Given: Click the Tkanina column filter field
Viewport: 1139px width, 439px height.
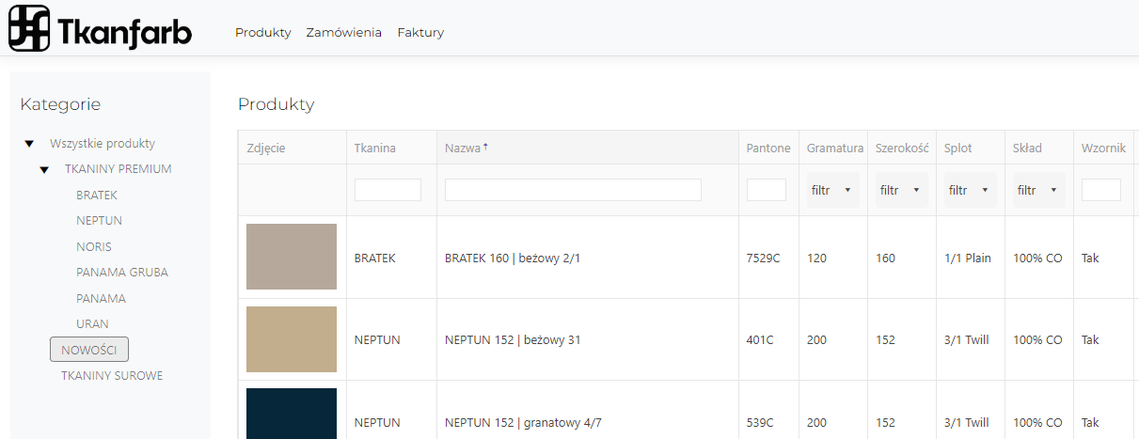Looking at the screenshot, I should 388,190.
